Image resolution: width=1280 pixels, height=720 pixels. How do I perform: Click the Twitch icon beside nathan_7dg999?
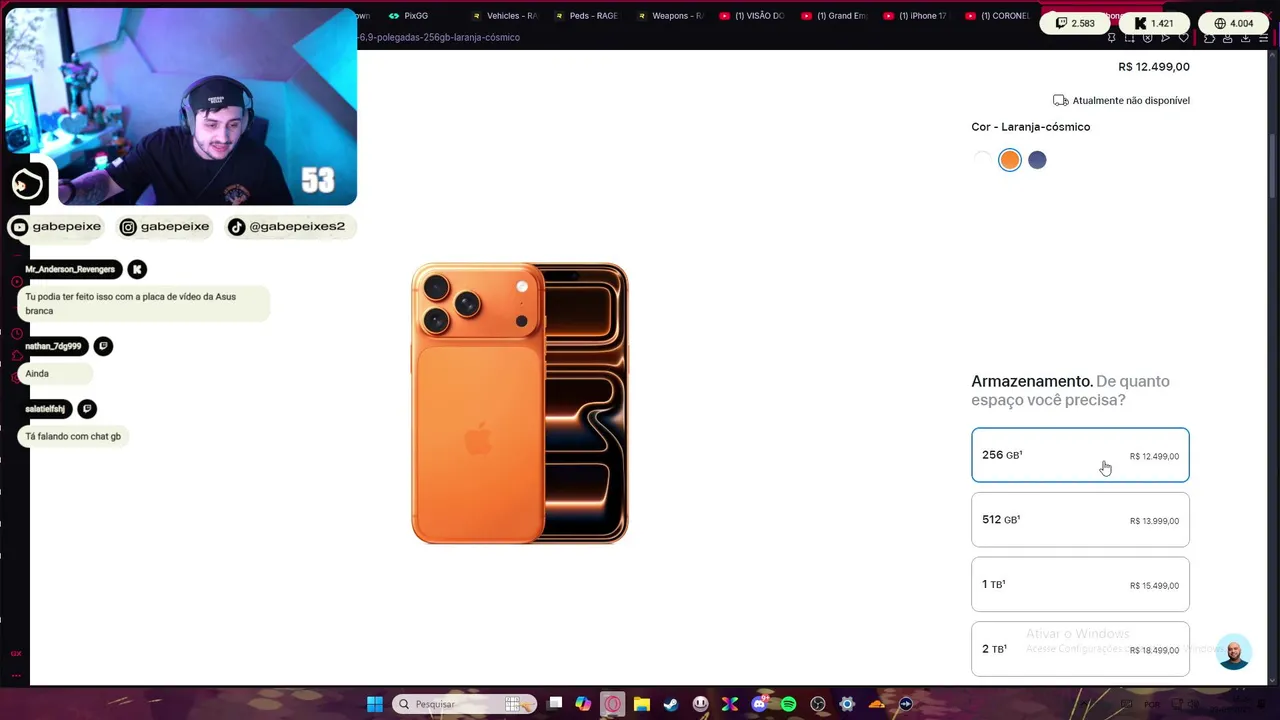103,346
